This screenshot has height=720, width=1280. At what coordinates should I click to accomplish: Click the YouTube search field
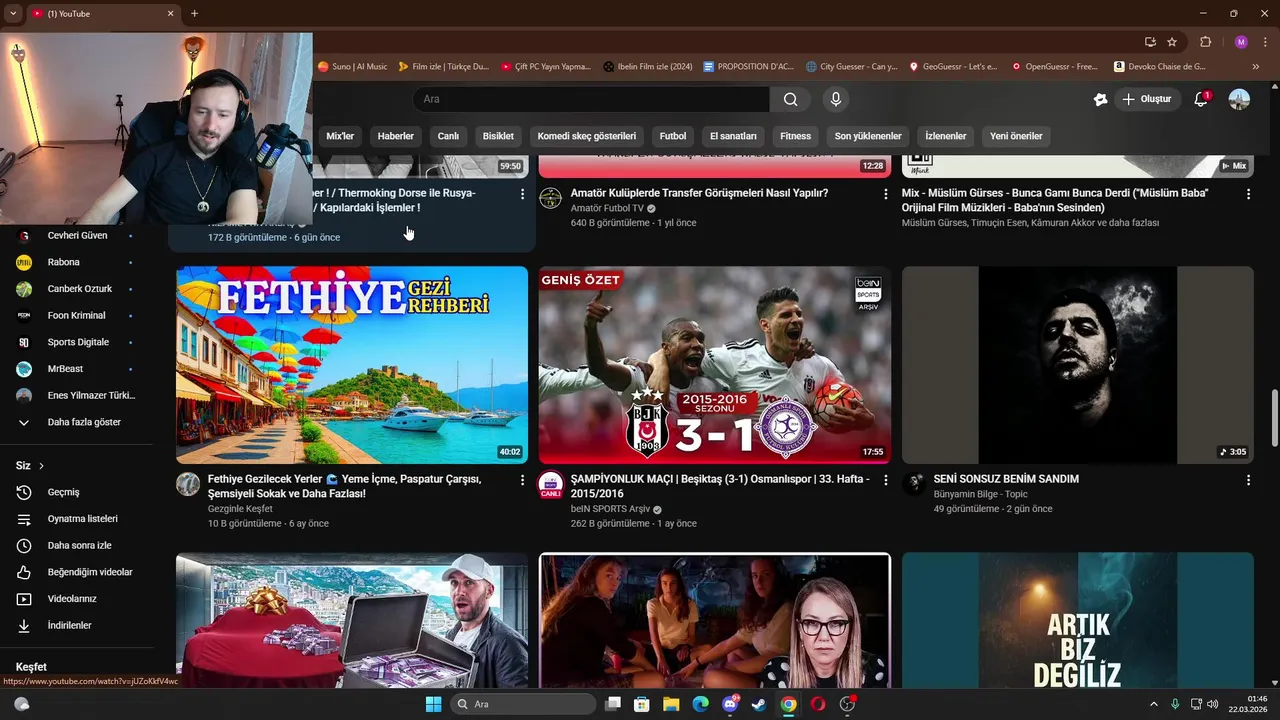pyautogui.click(x=591, y=99)
